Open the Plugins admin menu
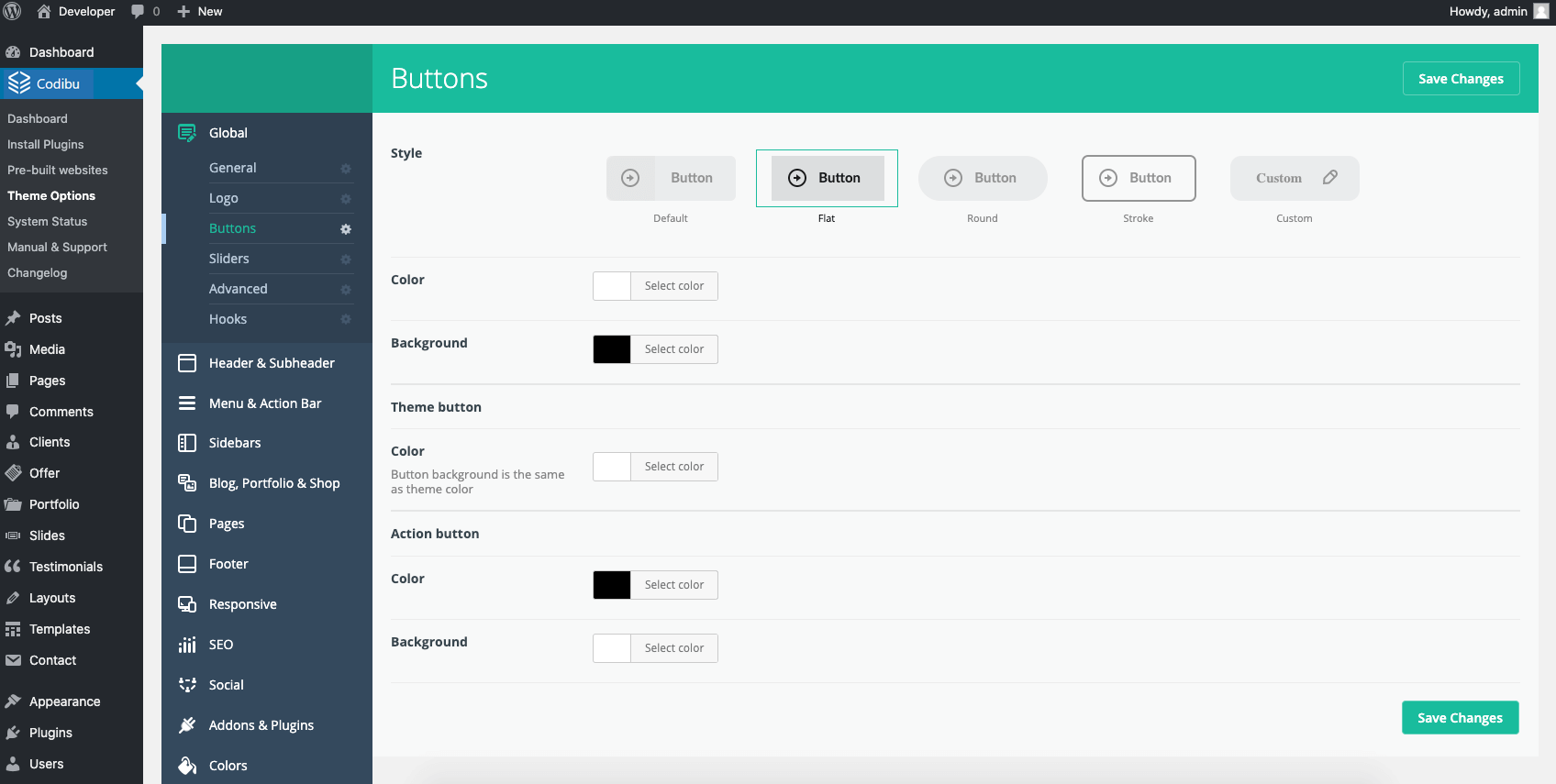The height and width of the screenshot is (784, 1556). coord(50,733)
